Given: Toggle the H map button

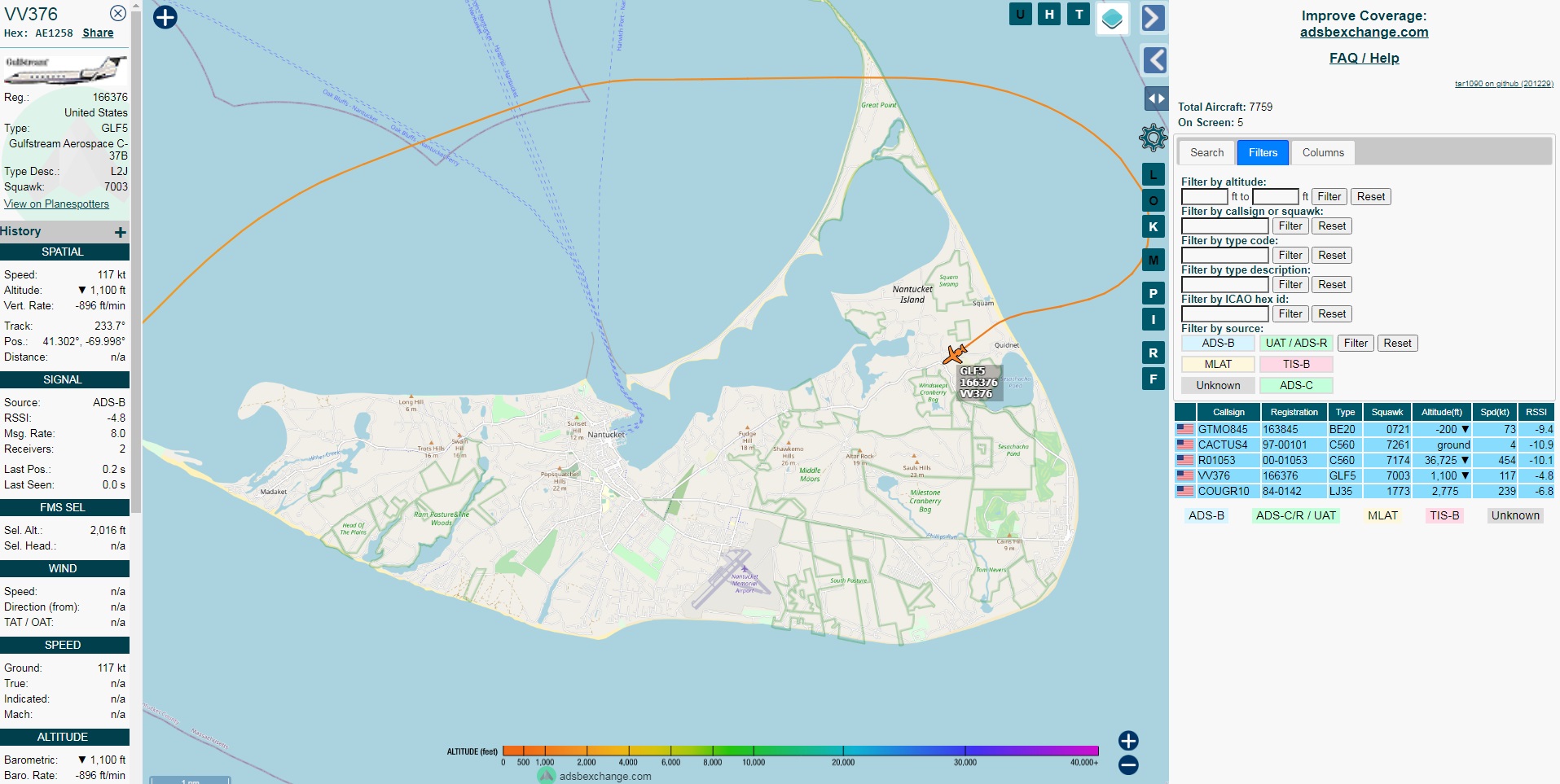Looking at the screenshot, I should pyautogui.click(x=1049, y=14).
